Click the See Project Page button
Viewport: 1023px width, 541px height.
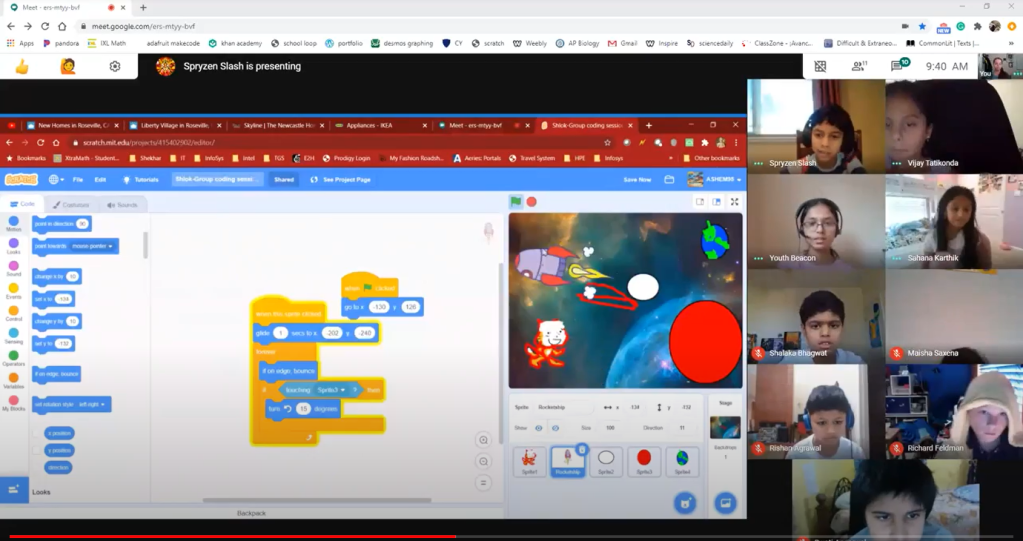pyautogui.click(x=341, y=180)
